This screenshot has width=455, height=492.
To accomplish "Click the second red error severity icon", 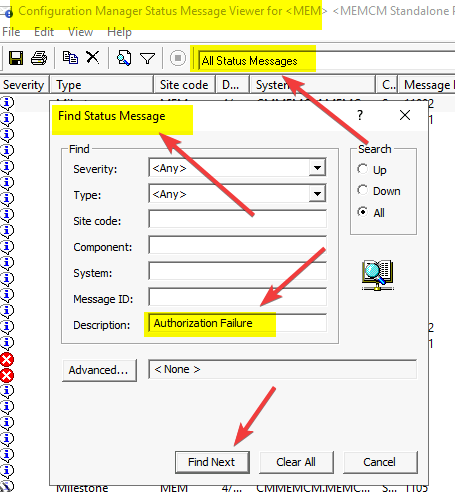I will (x=7, y=376).
